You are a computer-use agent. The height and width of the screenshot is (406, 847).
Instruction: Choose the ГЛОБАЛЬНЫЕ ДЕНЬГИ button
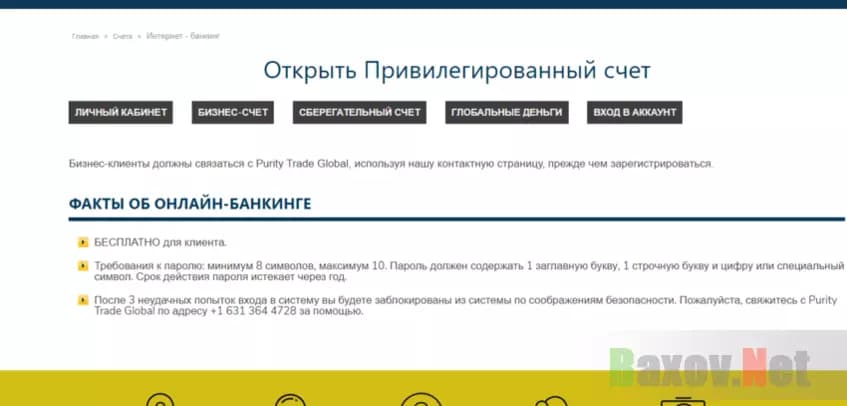507,112
